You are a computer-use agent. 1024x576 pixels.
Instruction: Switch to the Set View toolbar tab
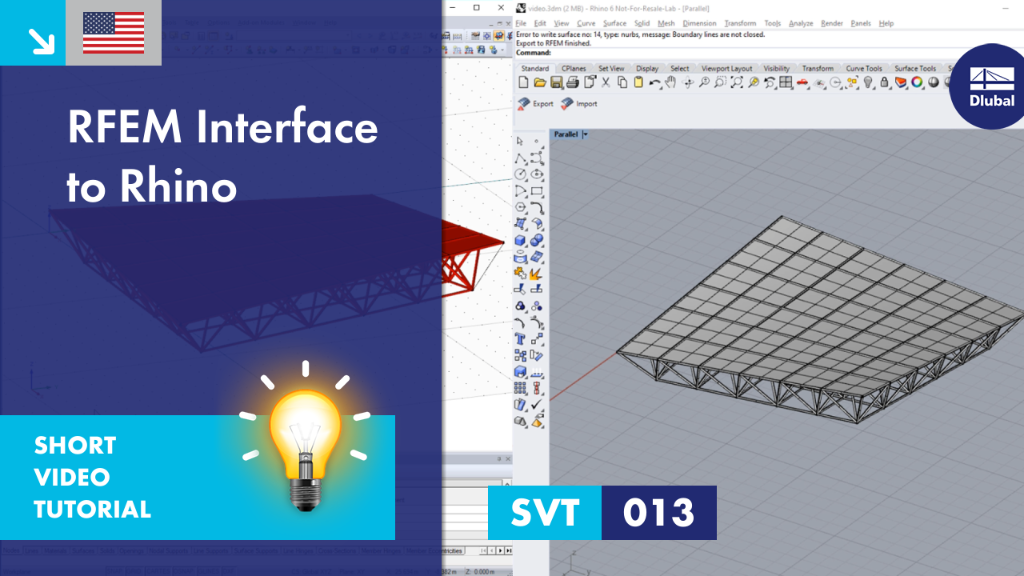pyautogui.click(x=611, y=69)
